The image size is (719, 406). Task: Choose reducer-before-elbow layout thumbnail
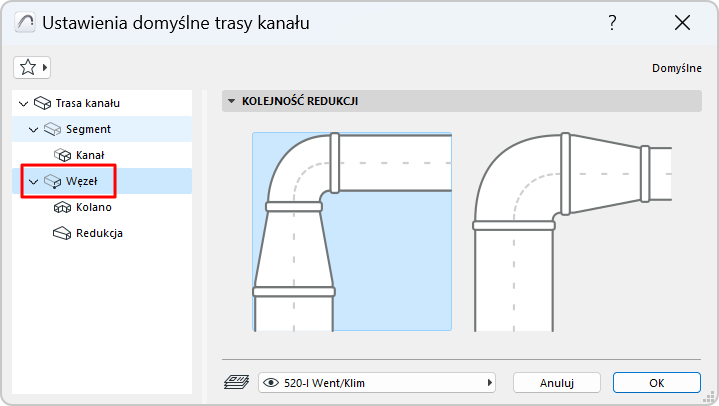coord(351,231)
